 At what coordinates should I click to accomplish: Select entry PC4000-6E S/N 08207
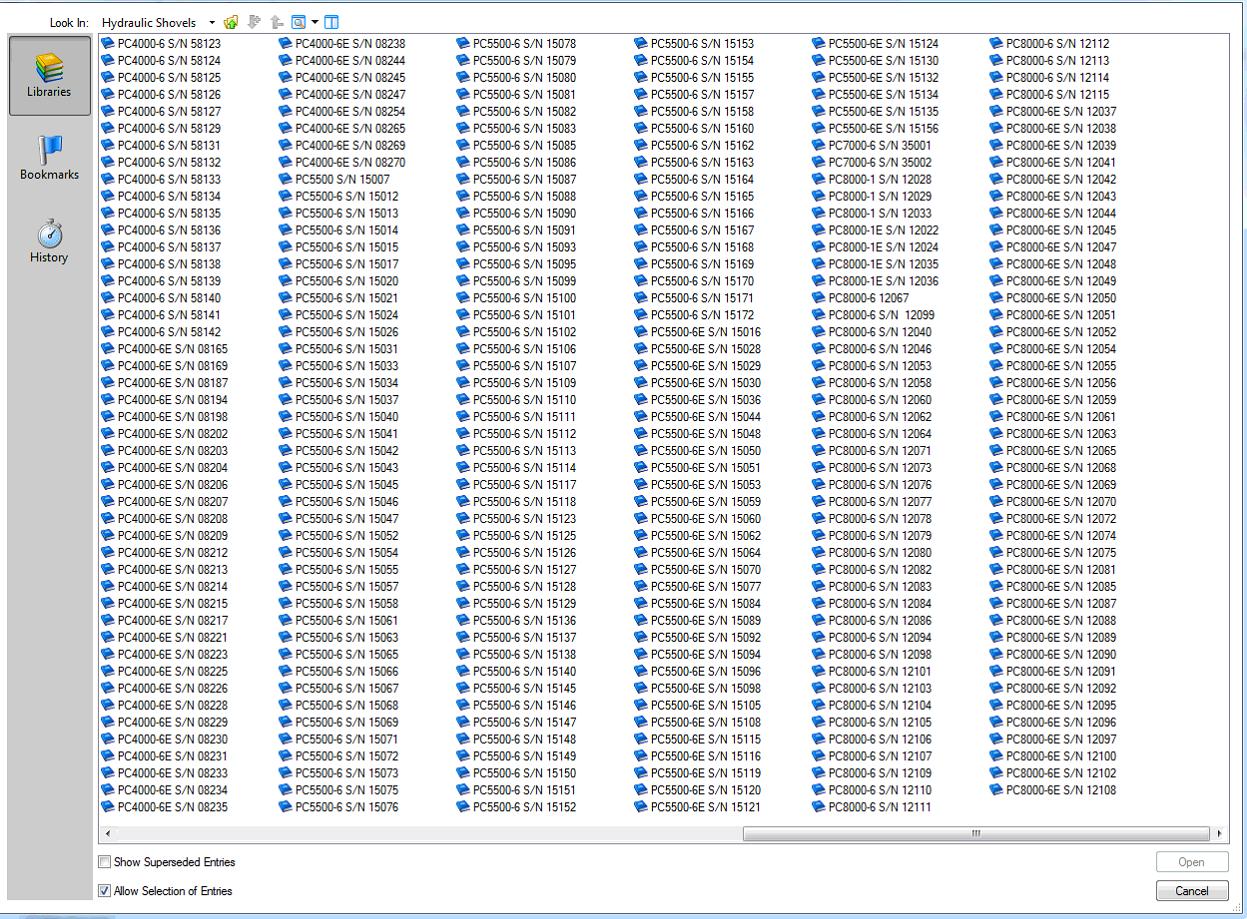pos(172,502)
